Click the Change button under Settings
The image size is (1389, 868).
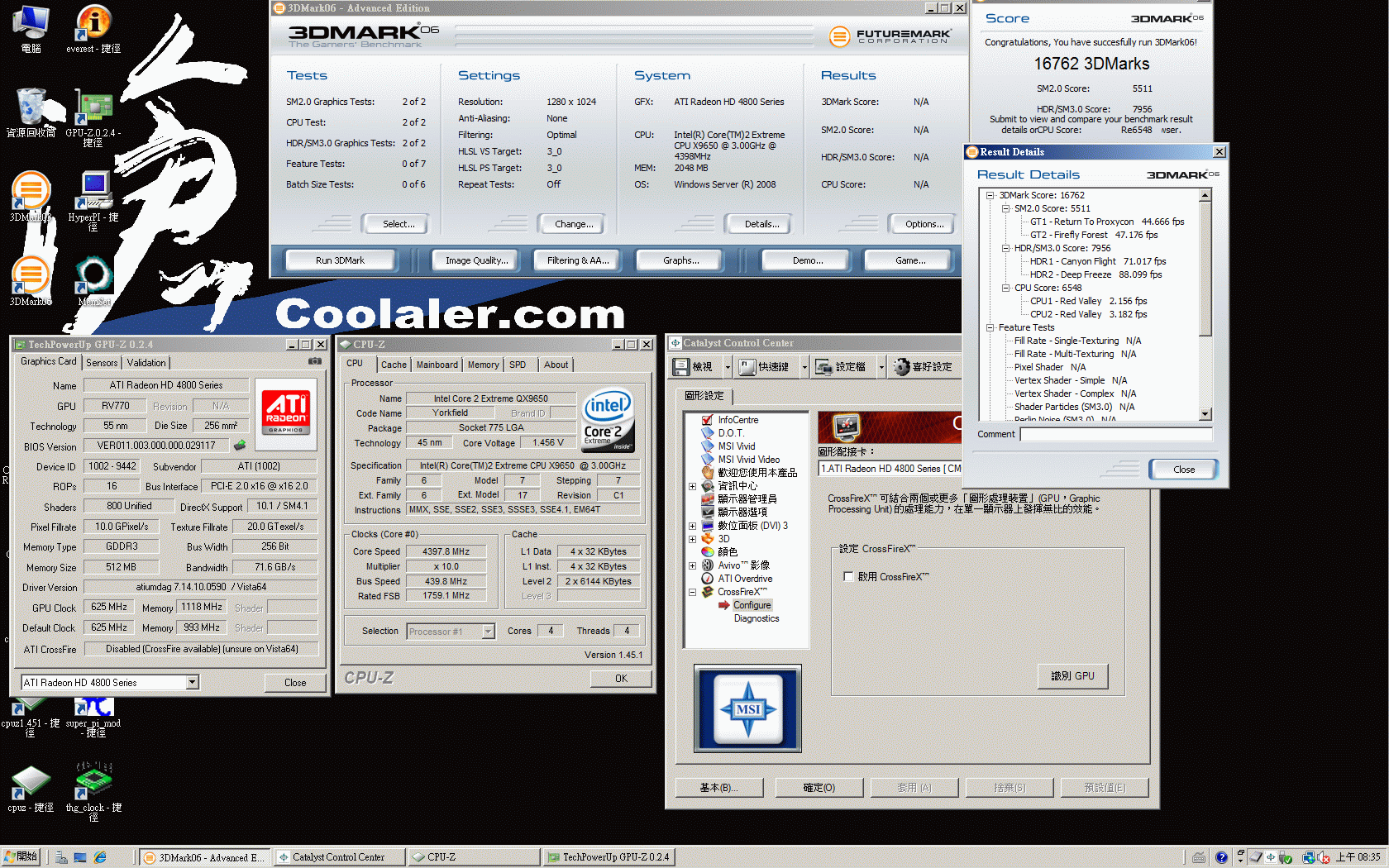[574, 224]
